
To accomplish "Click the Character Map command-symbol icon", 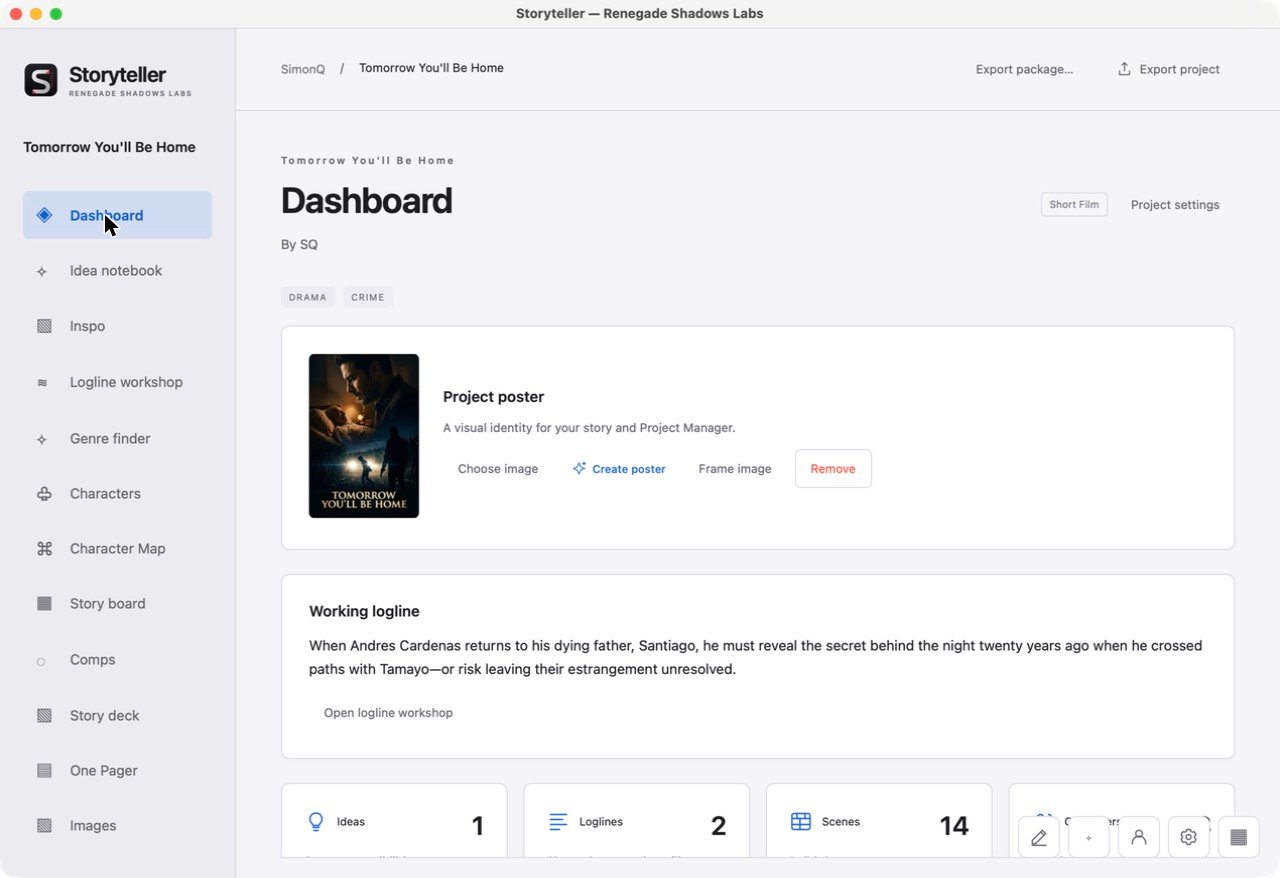I will pos(44,549).
